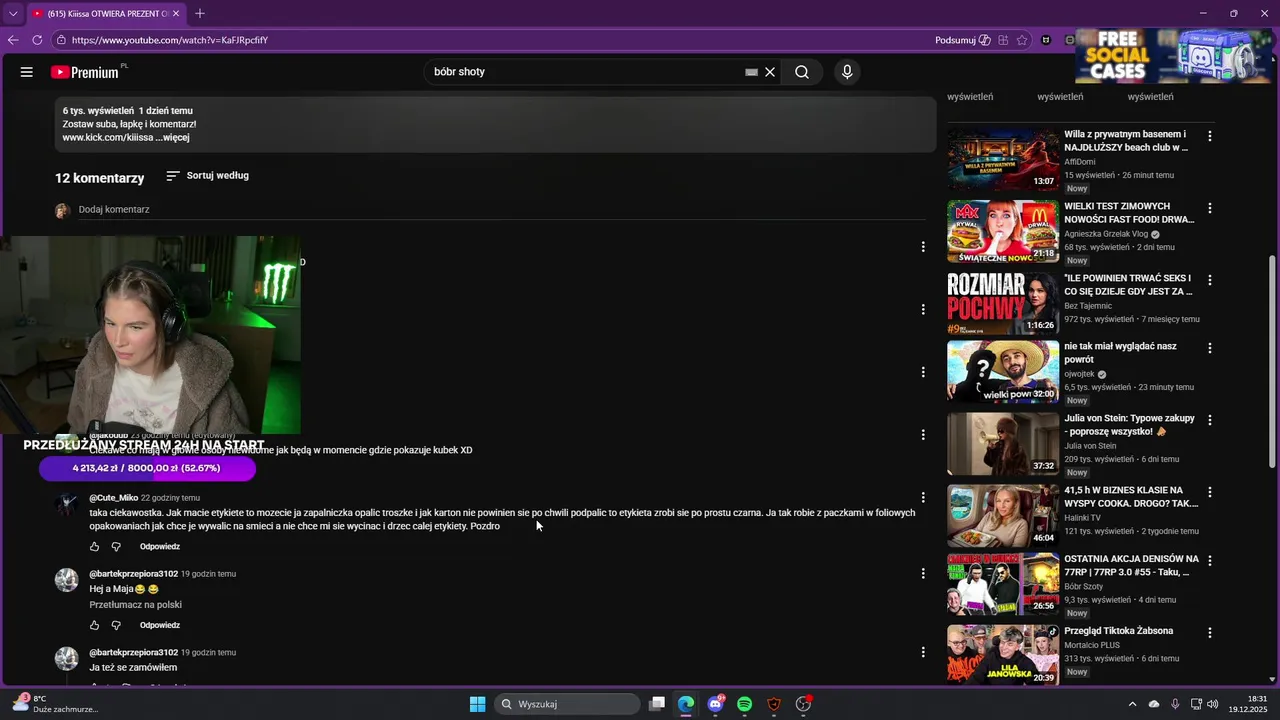This screenshot has width=1280, height=720.
Task: Open the 8°C weather widget
Action: pyautogui.click(x=55, y=704)
